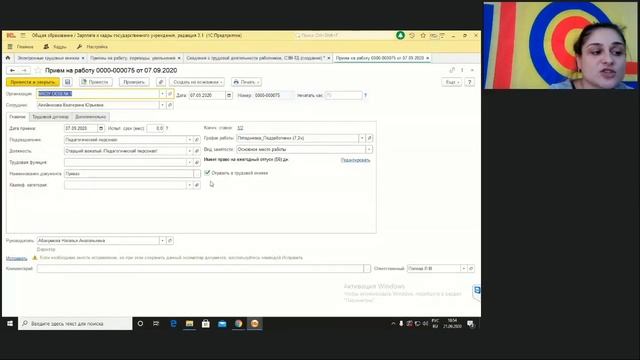Open Подразделение record icon
Screen dimensions: 640x360
point(197,140)
